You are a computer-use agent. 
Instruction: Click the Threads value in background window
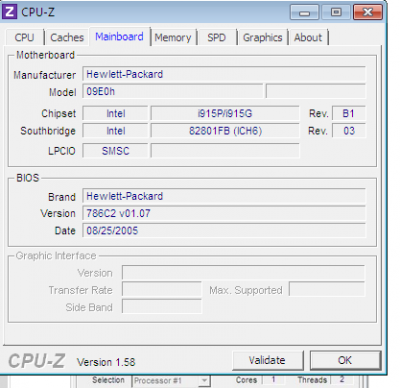pyautogui.click(x=342, y=380)
